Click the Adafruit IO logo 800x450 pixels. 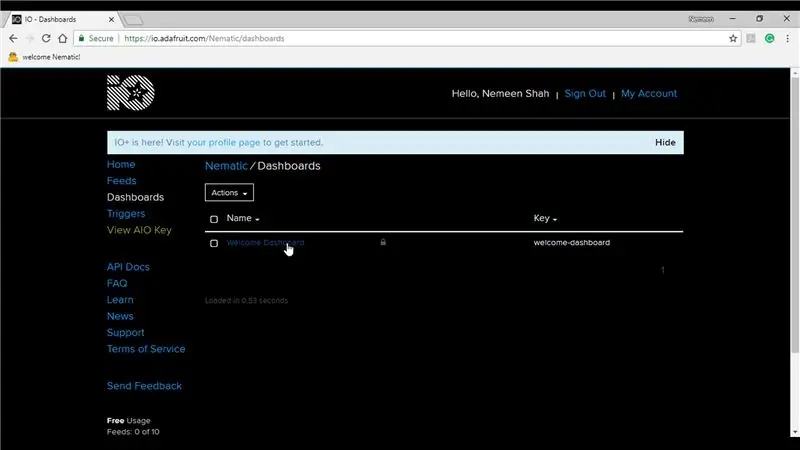[x=131, y=92]
